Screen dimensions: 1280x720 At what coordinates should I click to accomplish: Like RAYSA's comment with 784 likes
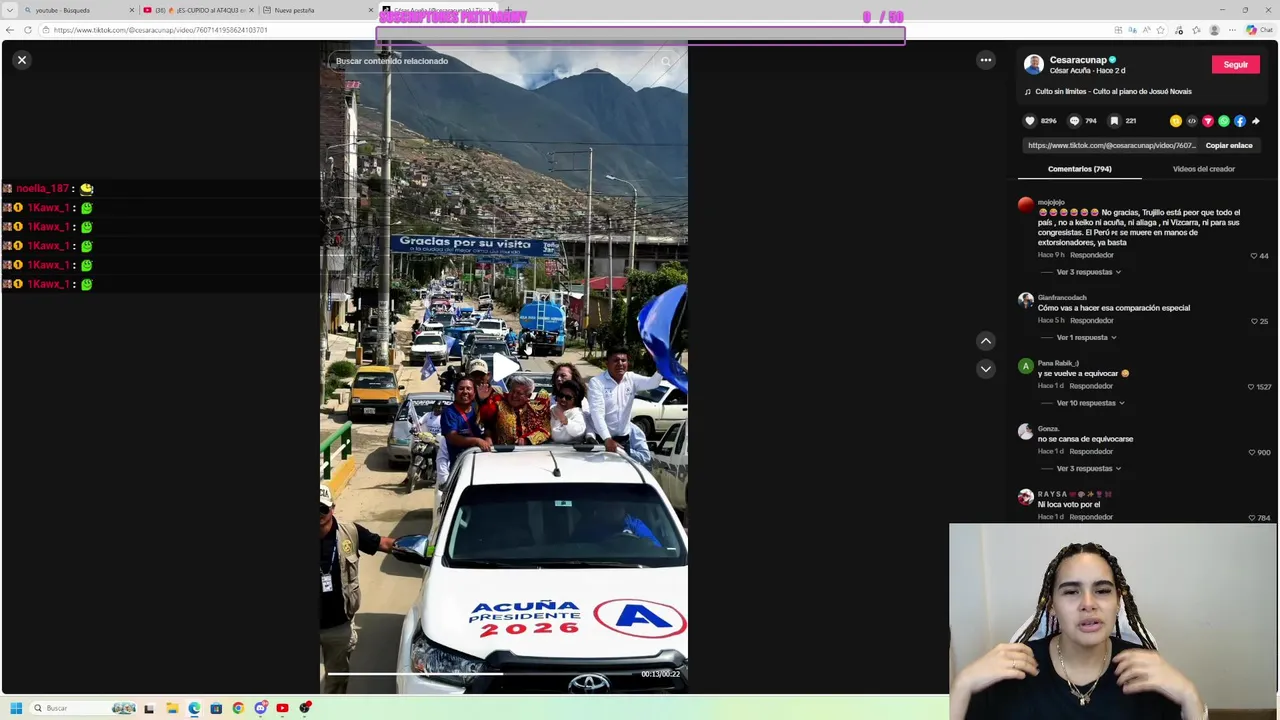(x=1252, y=518)
